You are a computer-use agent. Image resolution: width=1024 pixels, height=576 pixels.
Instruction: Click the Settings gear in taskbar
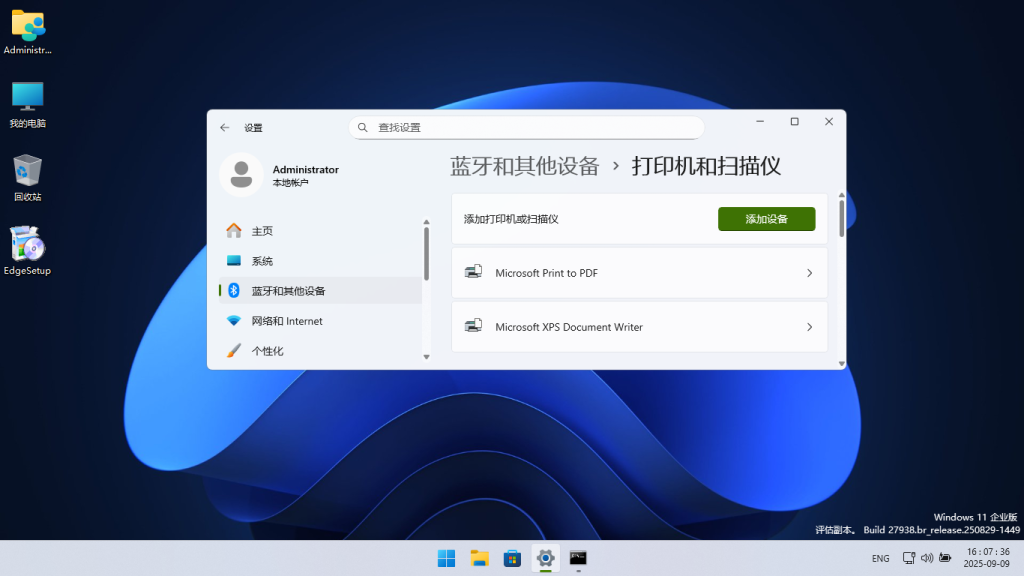tap(545, 558)
